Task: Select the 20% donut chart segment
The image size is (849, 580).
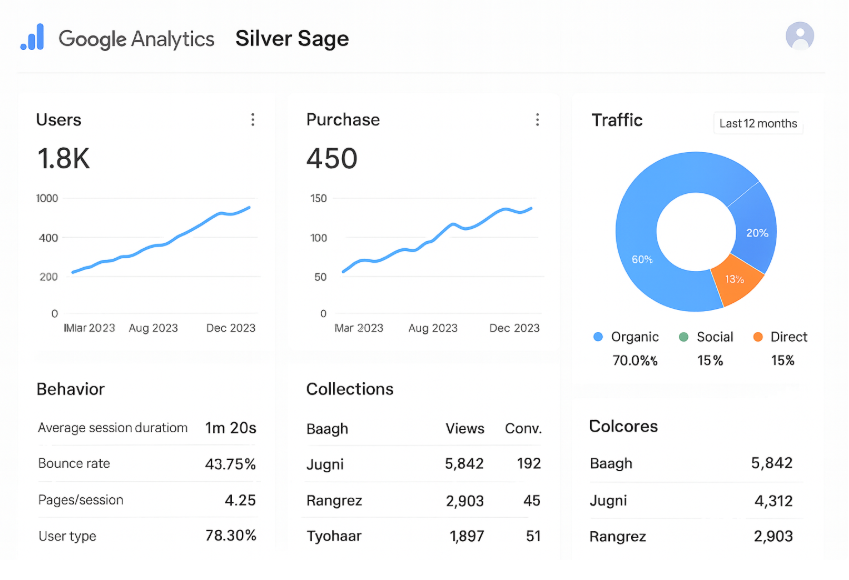Action: coord(757,232)
